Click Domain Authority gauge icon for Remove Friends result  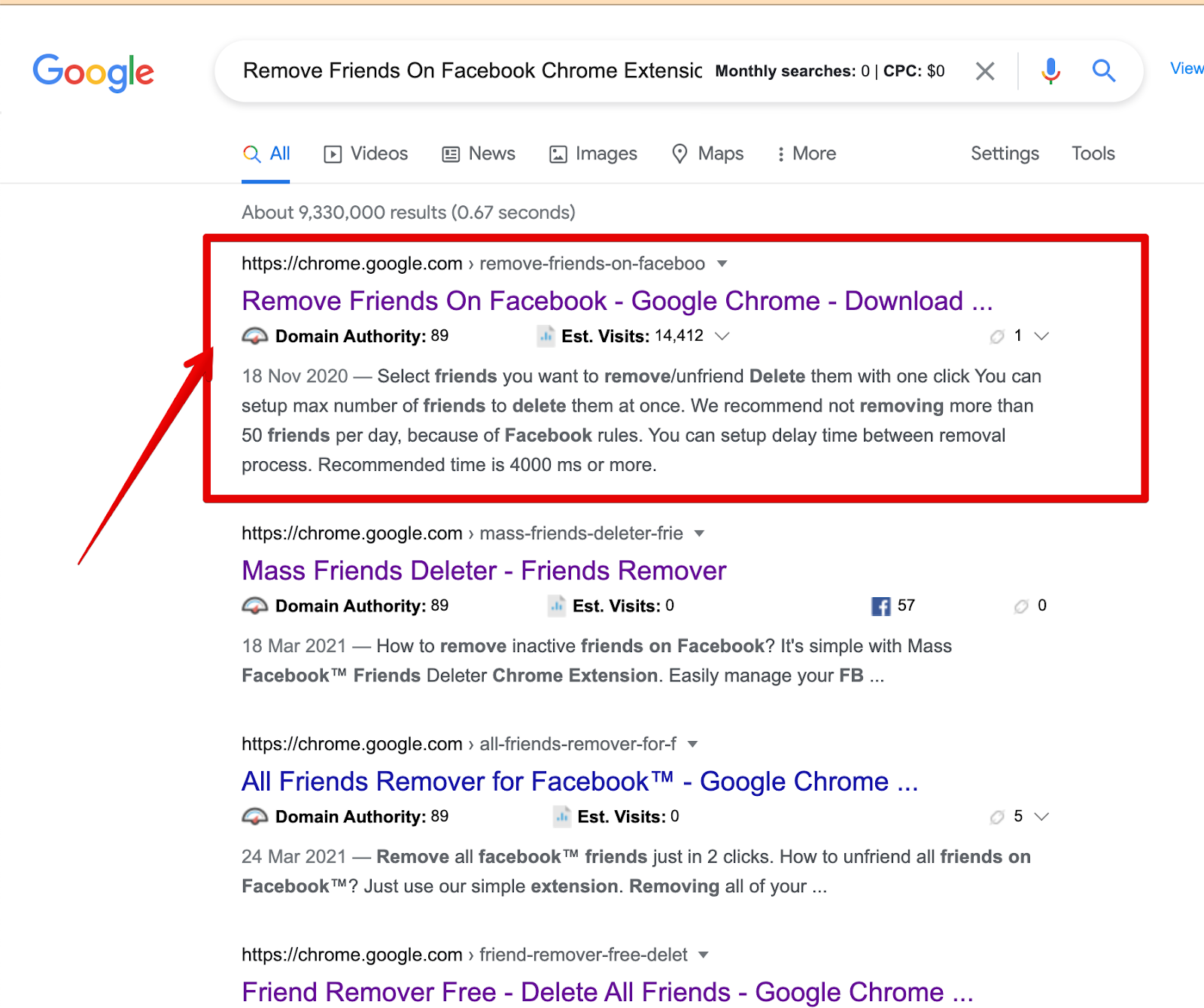pyautogui.click(x=255, y=335)
